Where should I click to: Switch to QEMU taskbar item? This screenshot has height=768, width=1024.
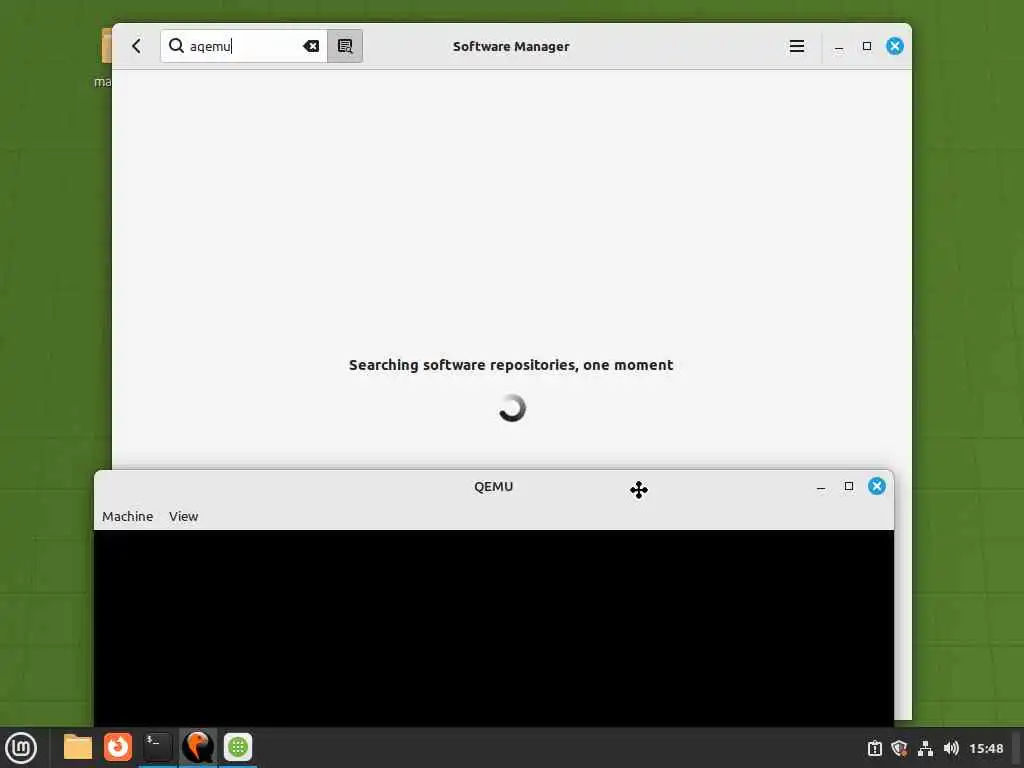point(198,747)
